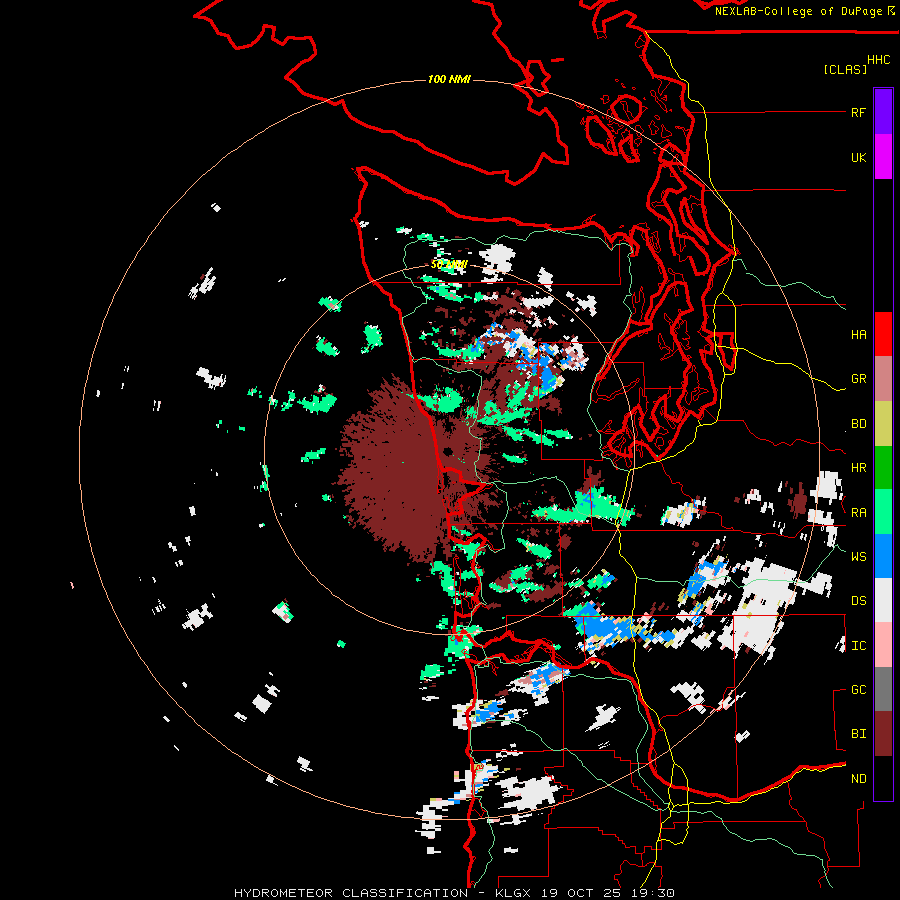
Task: Select the dusty pink GR graupel swatch
Action: click(883, 379)
